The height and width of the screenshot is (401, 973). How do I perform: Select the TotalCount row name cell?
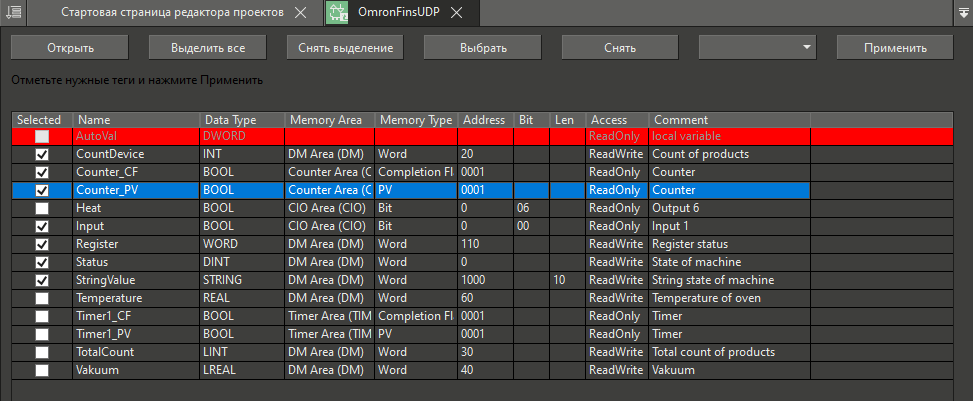tap(135, 352)
